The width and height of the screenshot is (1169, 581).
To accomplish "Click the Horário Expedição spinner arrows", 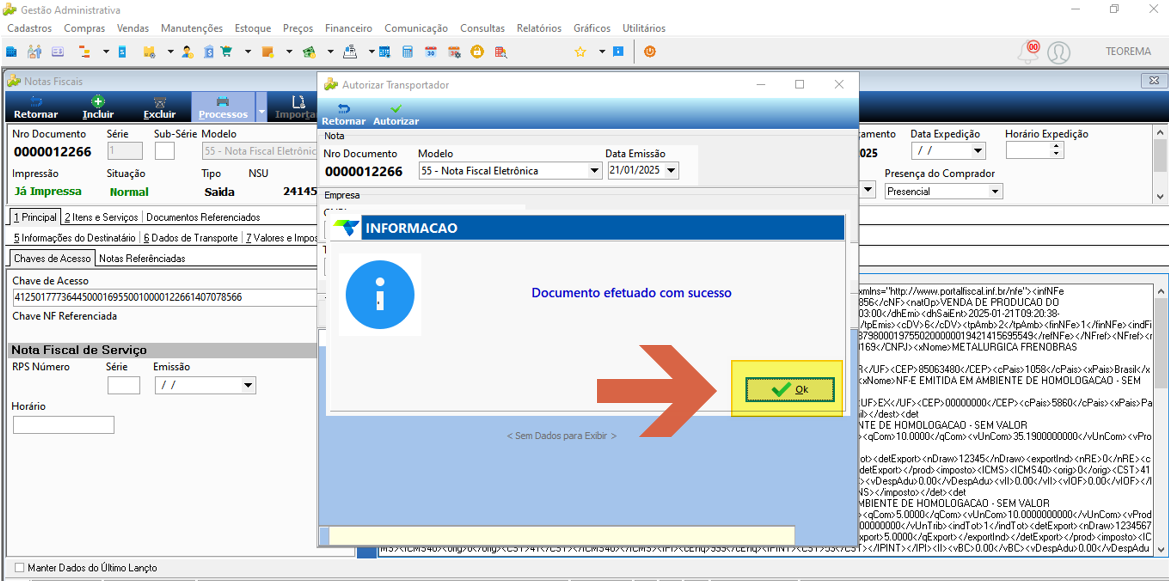I will tap(1056, 150).
